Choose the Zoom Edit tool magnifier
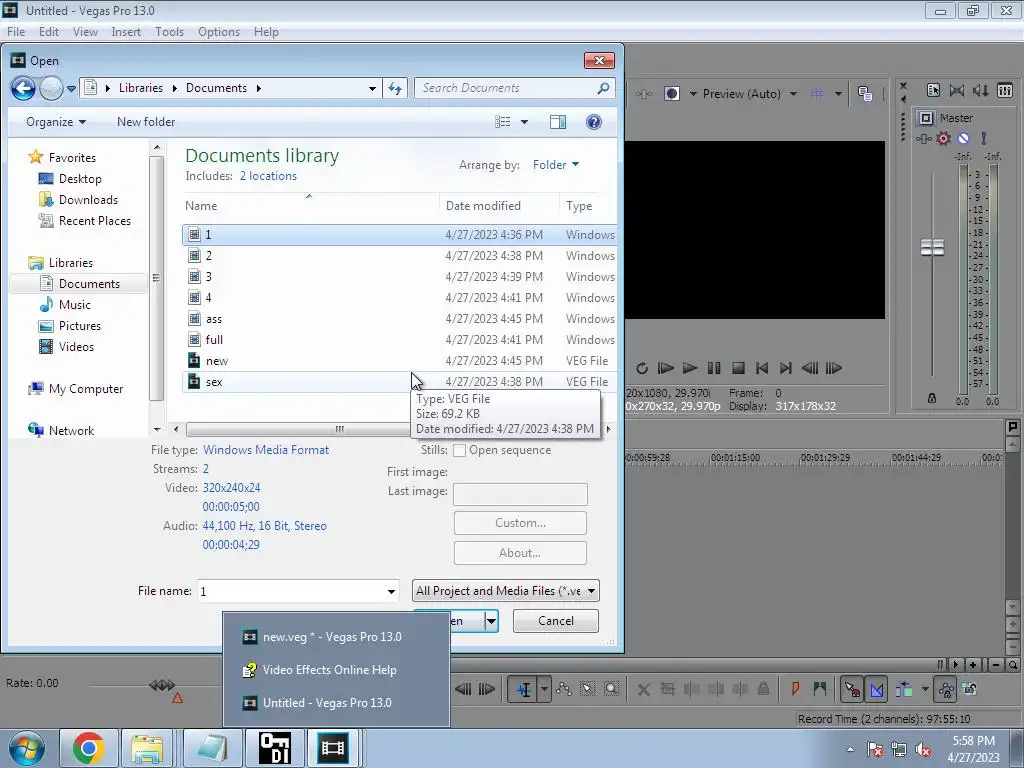 coord(611,689)
